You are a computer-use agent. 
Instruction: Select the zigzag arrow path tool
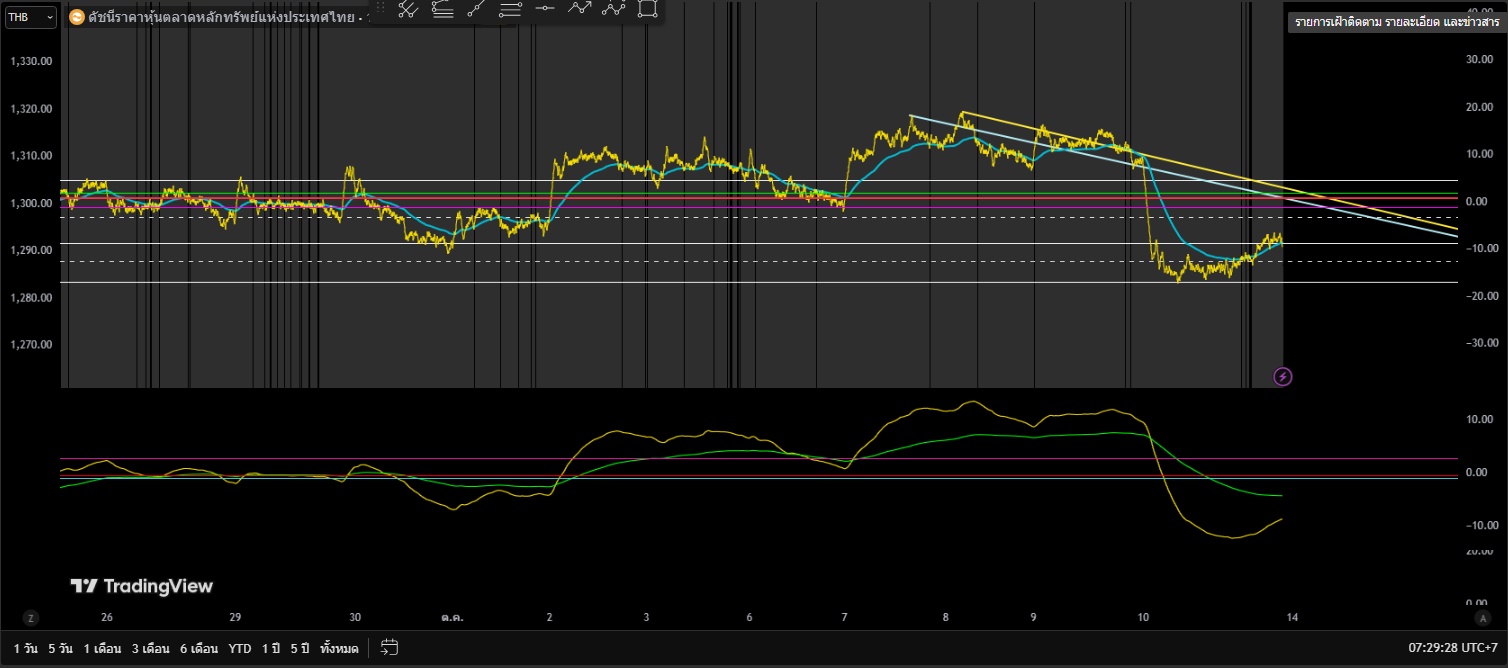(x=579, y=9)
